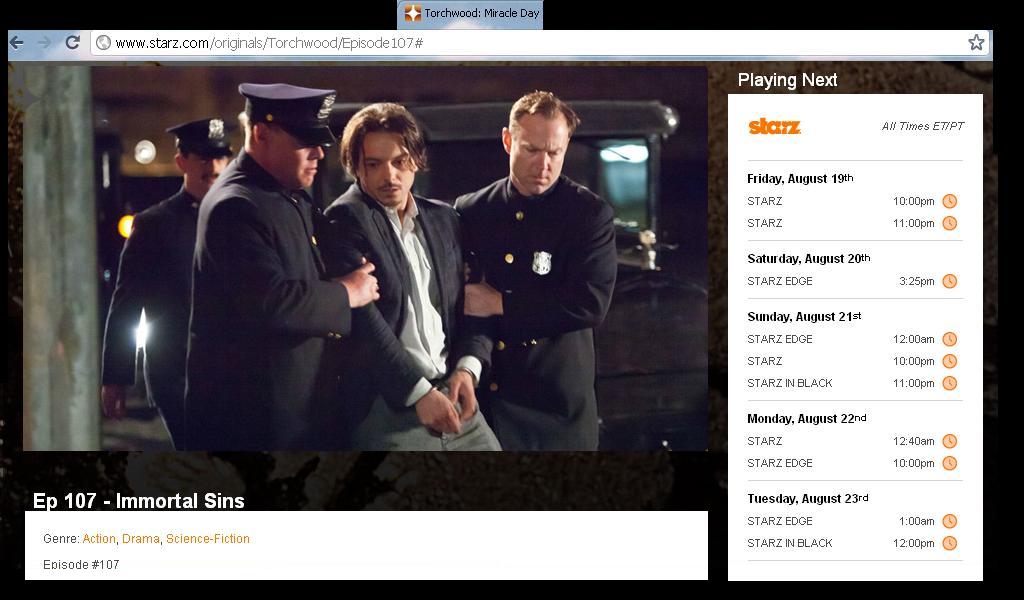Set reminder for Tuesday 1:00am STARZ EDGE
Screen dimensions: 1024x600
[x=949, y=521]
